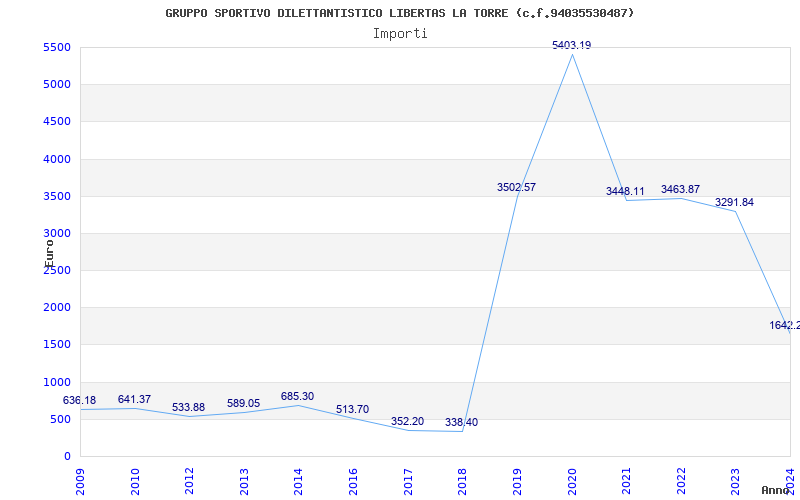The height and width of the screenshot is (500, 800).
Task: Click the 2023 x-axis year label
Action: (735, 481)
